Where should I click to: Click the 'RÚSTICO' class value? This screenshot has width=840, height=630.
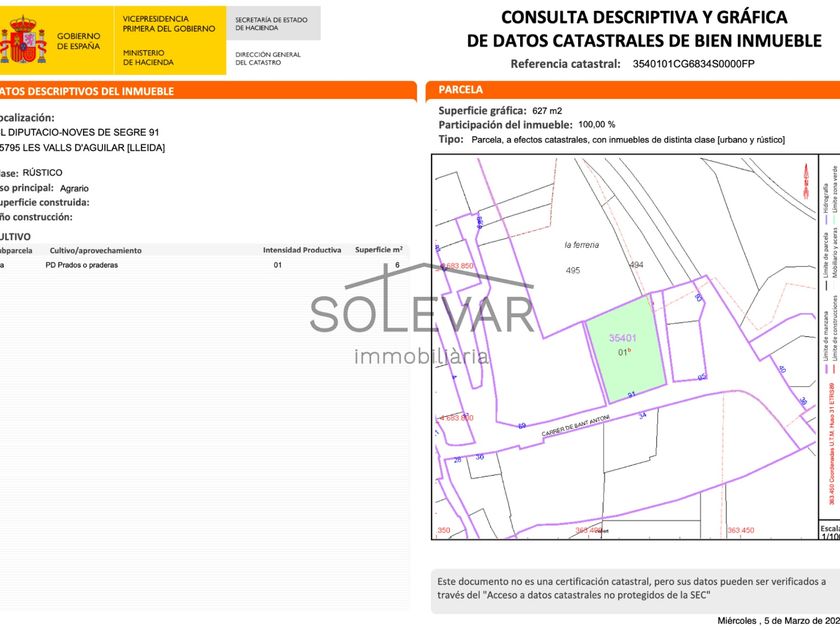pyautogui.click(x=42, y=172)
